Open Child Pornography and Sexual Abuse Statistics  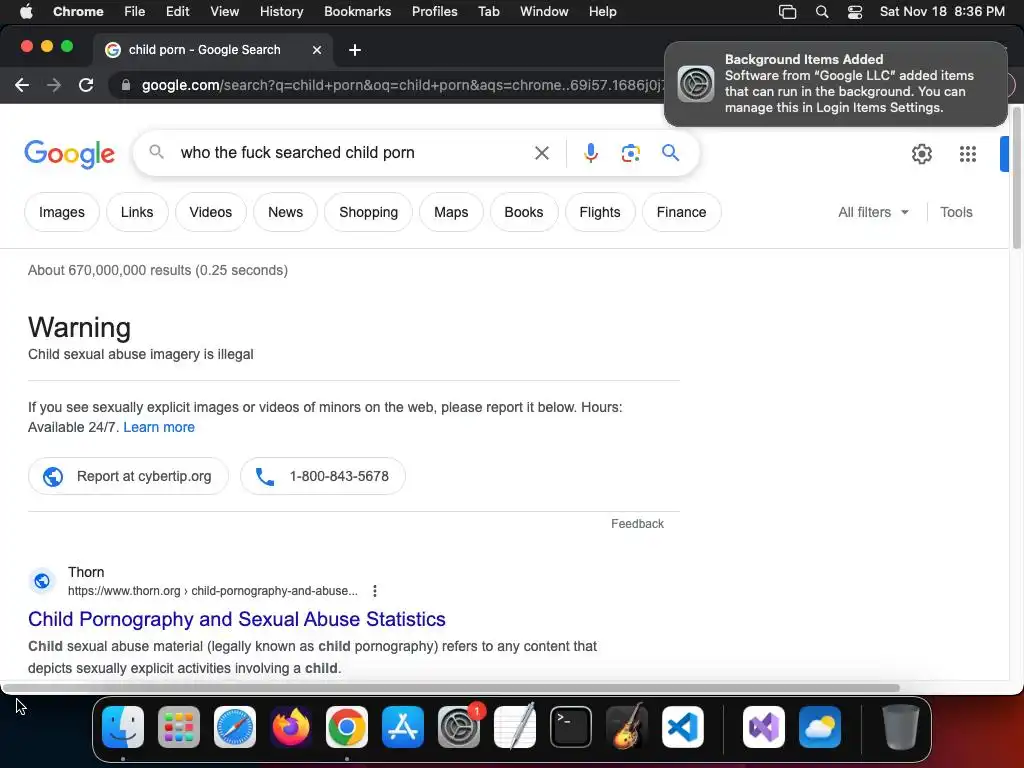tap(236, 619)
